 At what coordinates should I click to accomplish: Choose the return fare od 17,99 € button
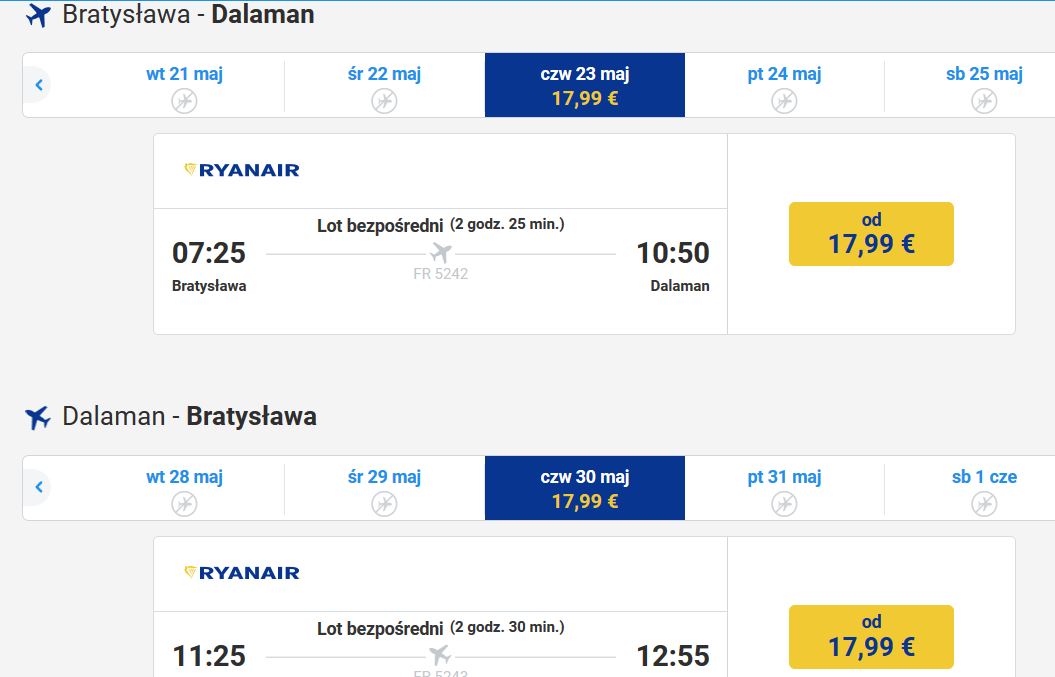pos(871,637)
